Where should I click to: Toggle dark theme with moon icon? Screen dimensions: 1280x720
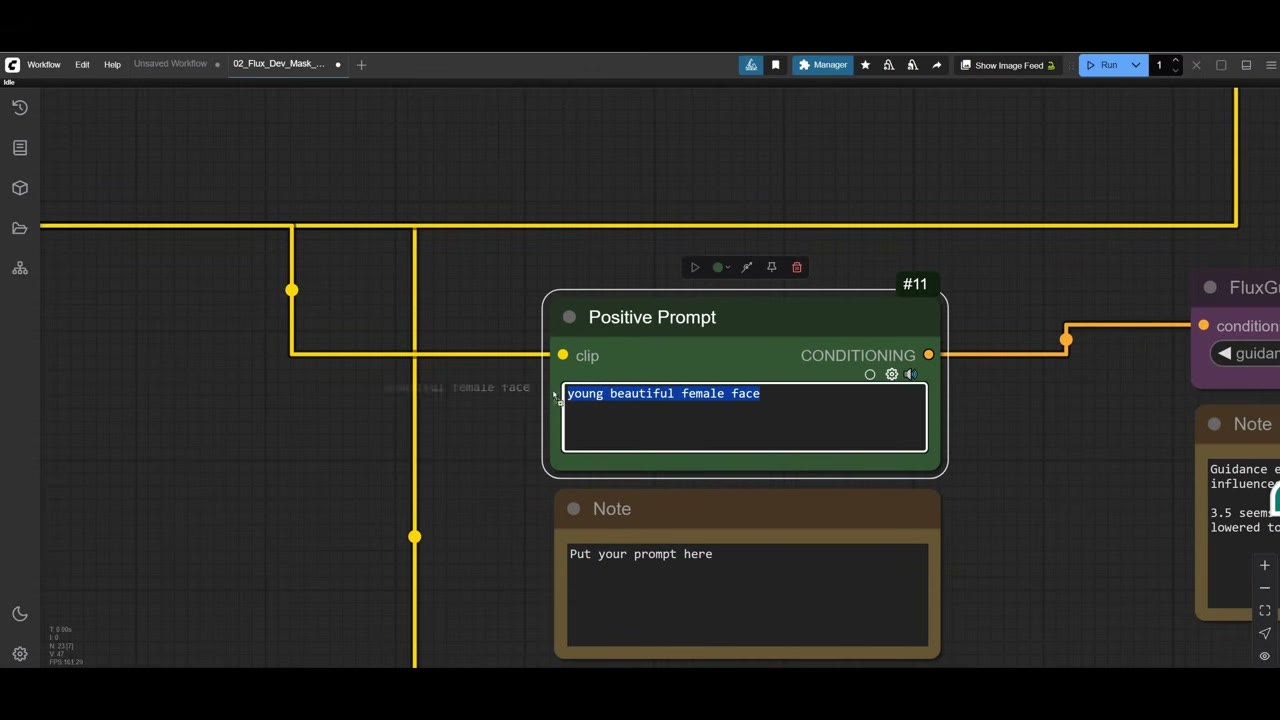pos(20,614)
